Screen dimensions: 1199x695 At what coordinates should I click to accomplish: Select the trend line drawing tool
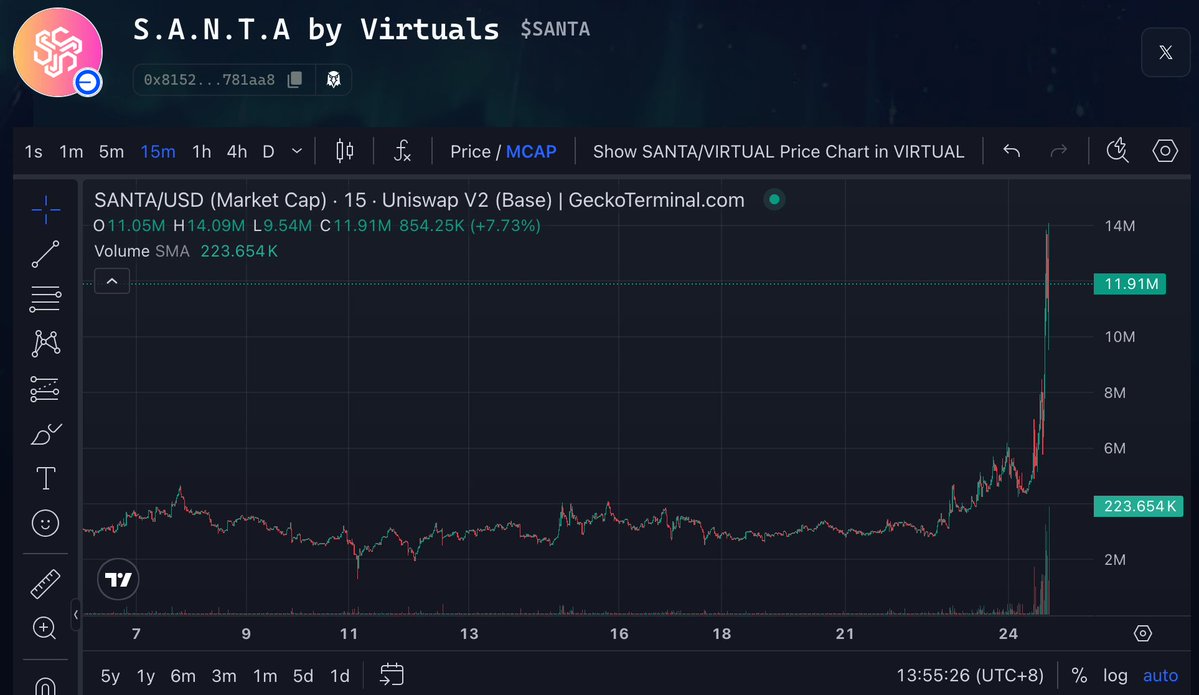[45, 254]
